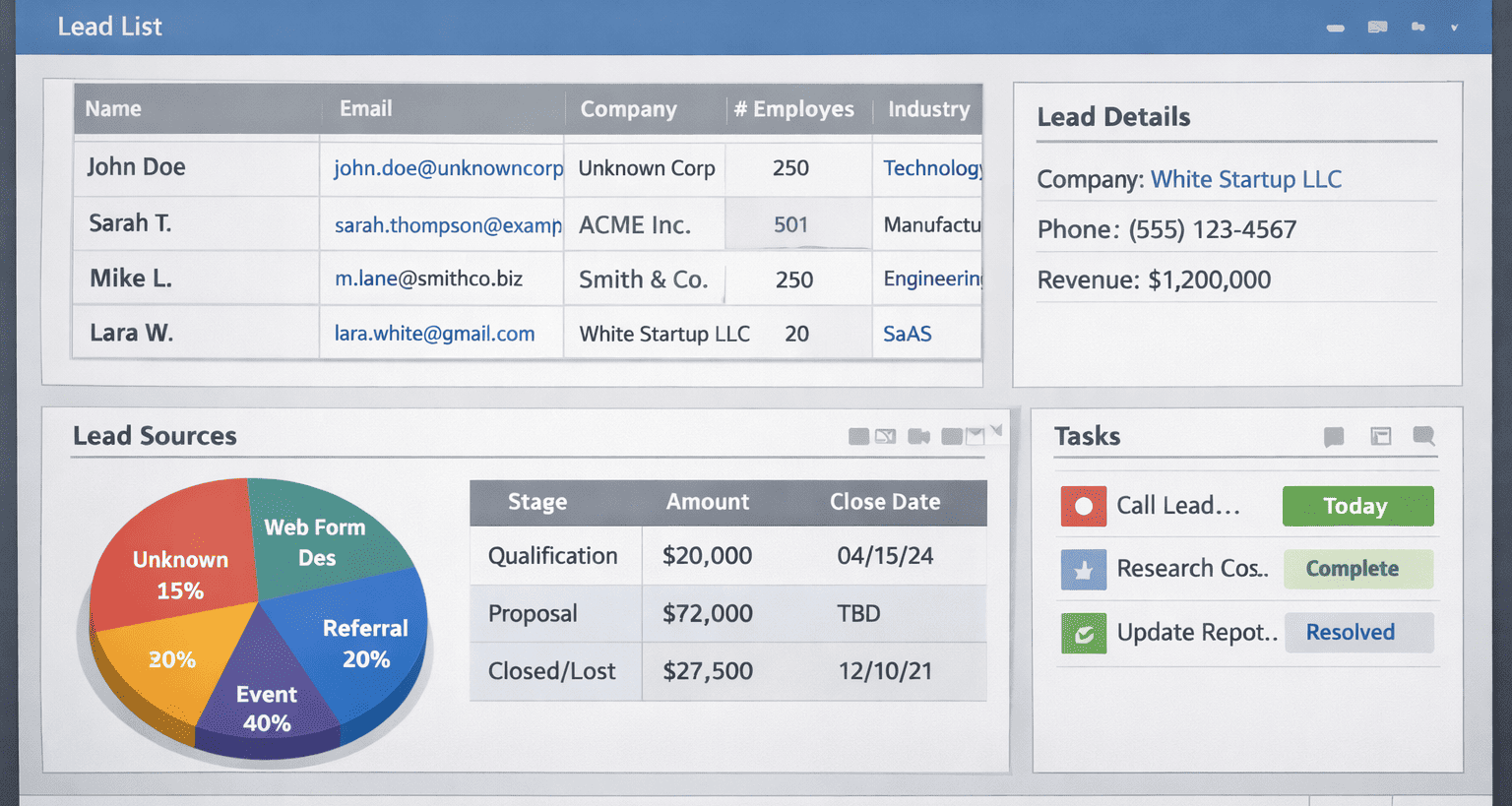Toggle the green check icon beside Update Repot
The height and width of the screenshot is (806, 1512).
(1084, 633)
